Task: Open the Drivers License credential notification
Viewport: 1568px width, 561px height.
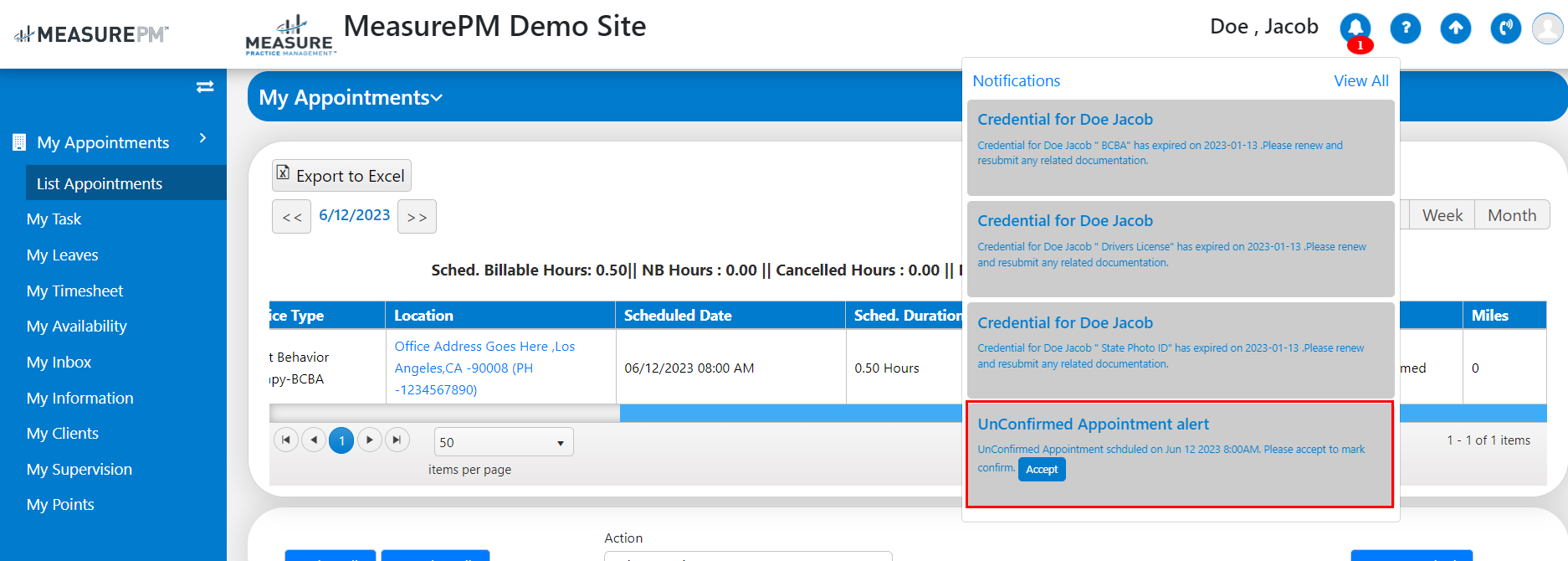Action: [x=1181, y=249]
